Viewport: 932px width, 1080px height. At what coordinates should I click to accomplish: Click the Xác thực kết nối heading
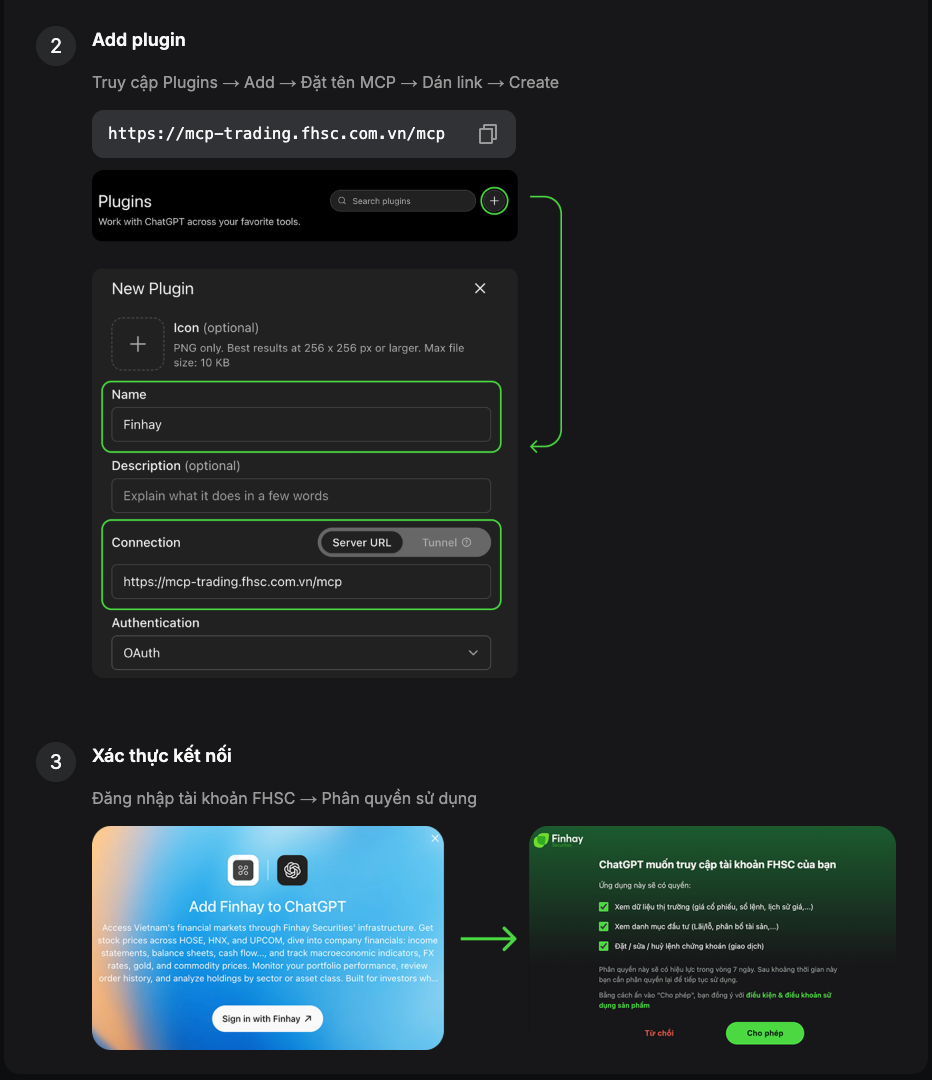[162, 756]
